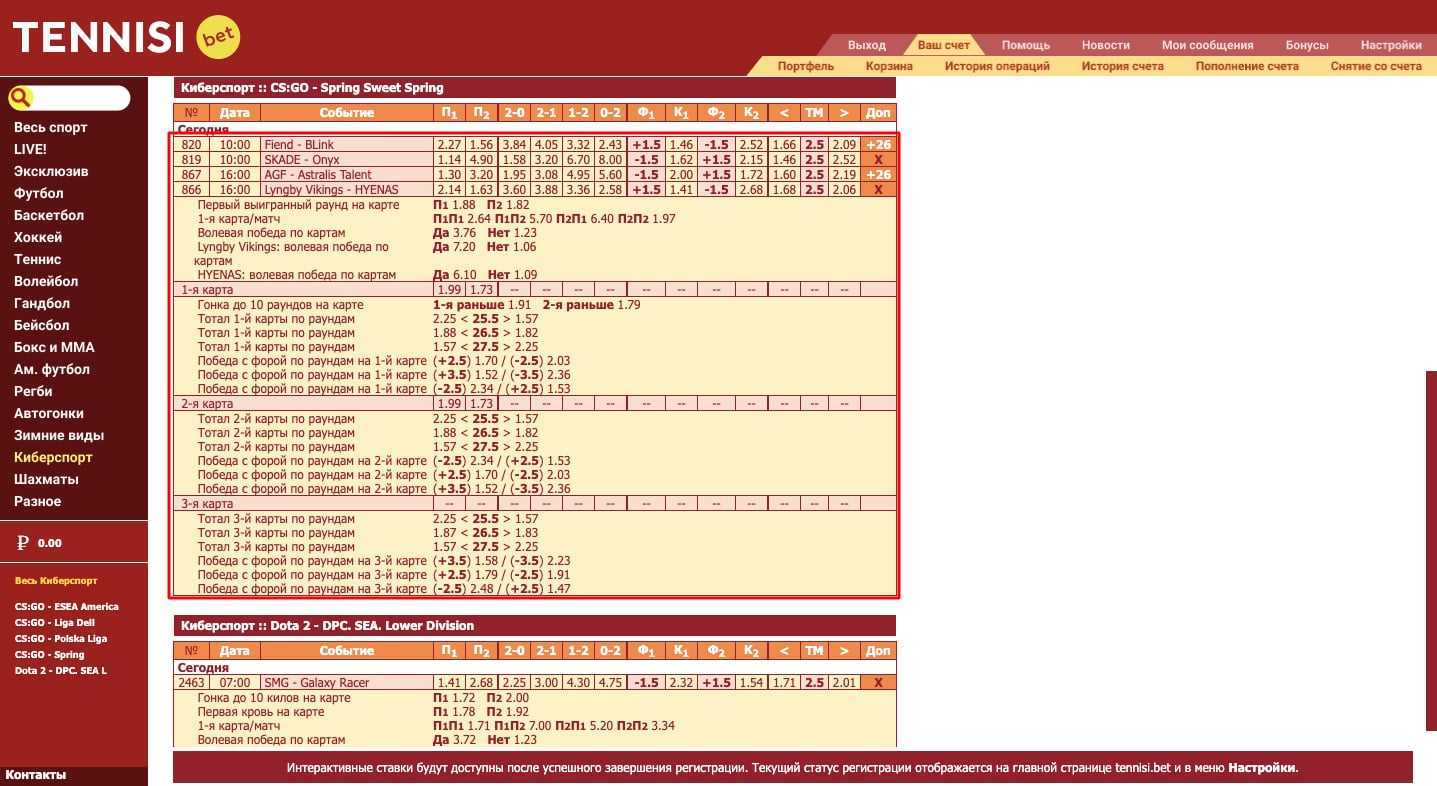Open История операций submenu item
The height and width of the screenshot is (786, 1437).
(997, 66)
